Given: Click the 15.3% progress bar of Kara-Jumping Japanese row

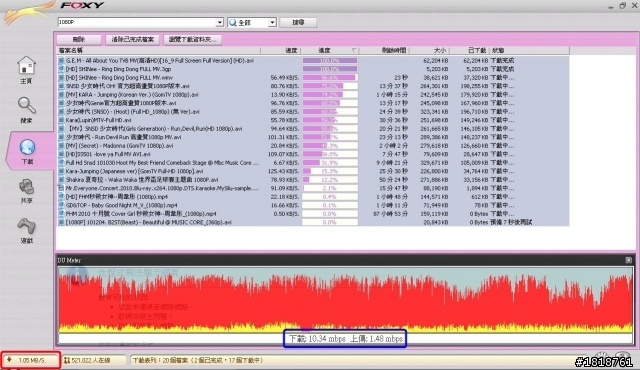Looking at the screenshot, I should tap(330, 171).
